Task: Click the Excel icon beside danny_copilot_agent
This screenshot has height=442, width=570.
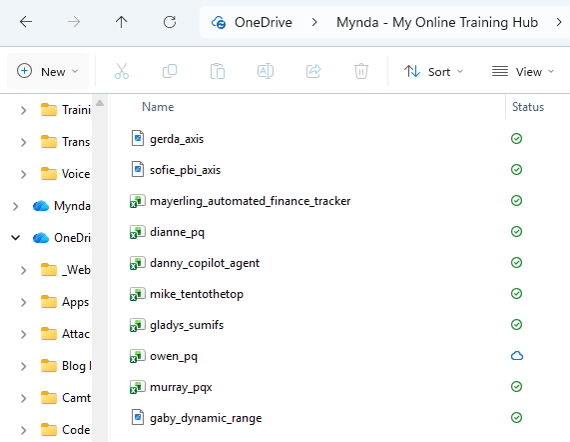Action: [x=138, y=263]
